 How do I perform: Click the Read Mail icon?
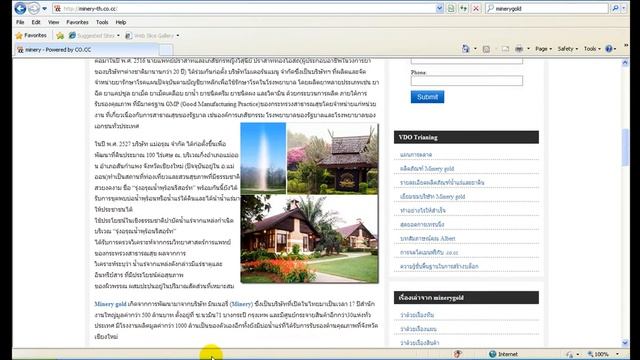[505, 49]
